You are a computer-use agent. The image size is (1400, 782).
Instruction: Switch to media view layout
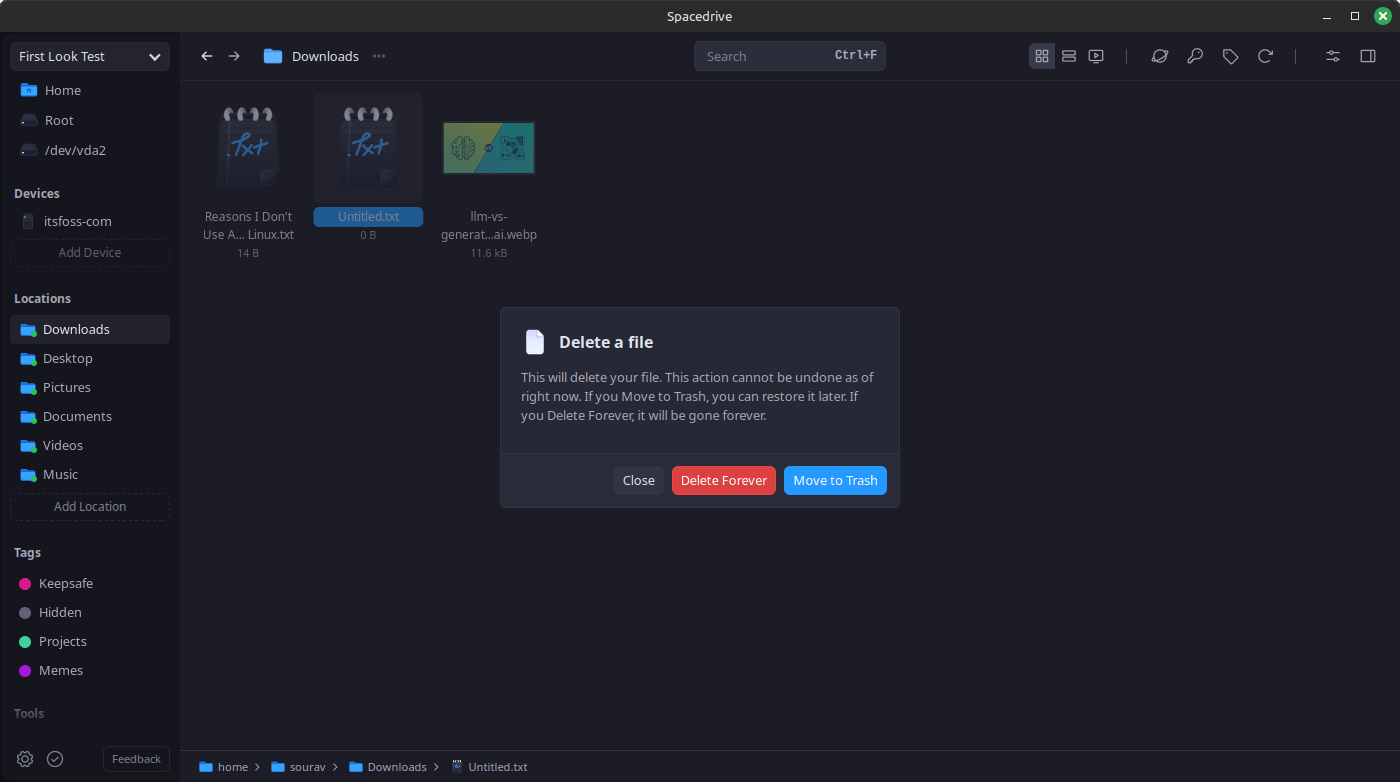click(1096, 56)
